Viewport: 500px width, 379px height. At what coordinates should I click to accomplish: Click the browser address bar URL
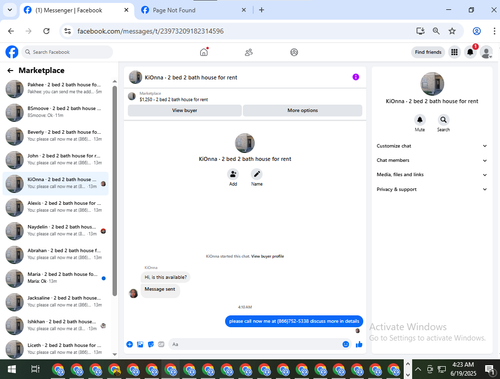click(x=150, y=31)
